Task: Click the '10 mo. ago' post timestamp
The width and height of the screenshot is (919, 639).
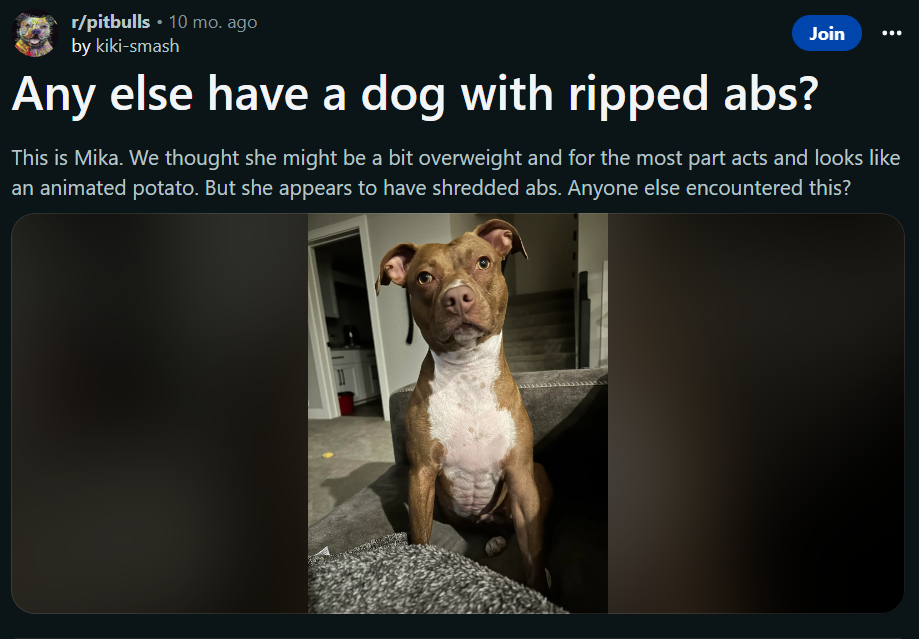Action: [x=213, y=22]
